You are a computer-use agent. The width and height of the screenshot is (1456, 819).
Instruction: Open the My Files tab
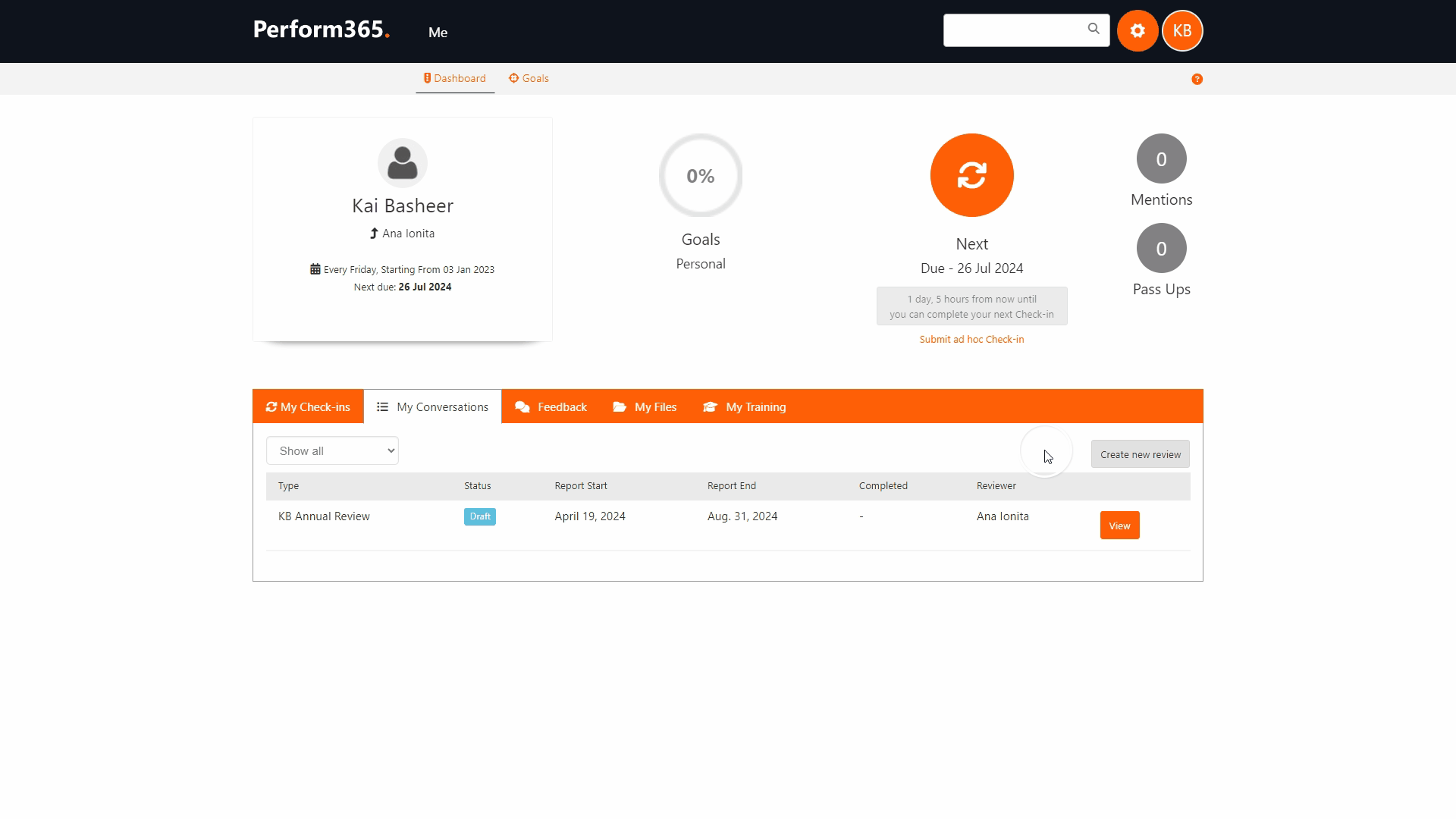point(645,407)
